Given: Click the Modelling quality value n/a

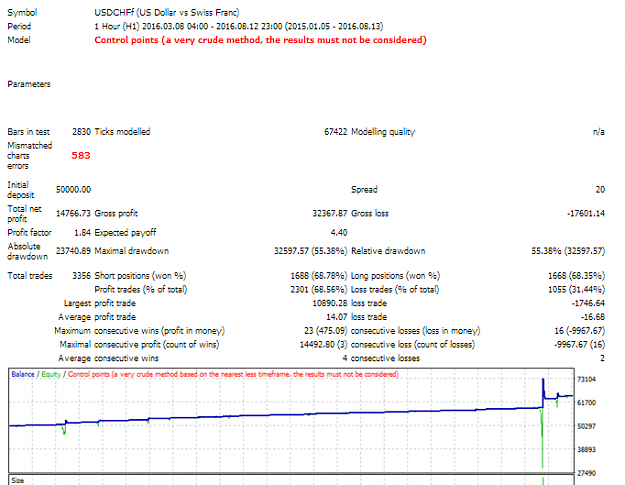Looking at the screenshot, I should click(x=598, y=132).
